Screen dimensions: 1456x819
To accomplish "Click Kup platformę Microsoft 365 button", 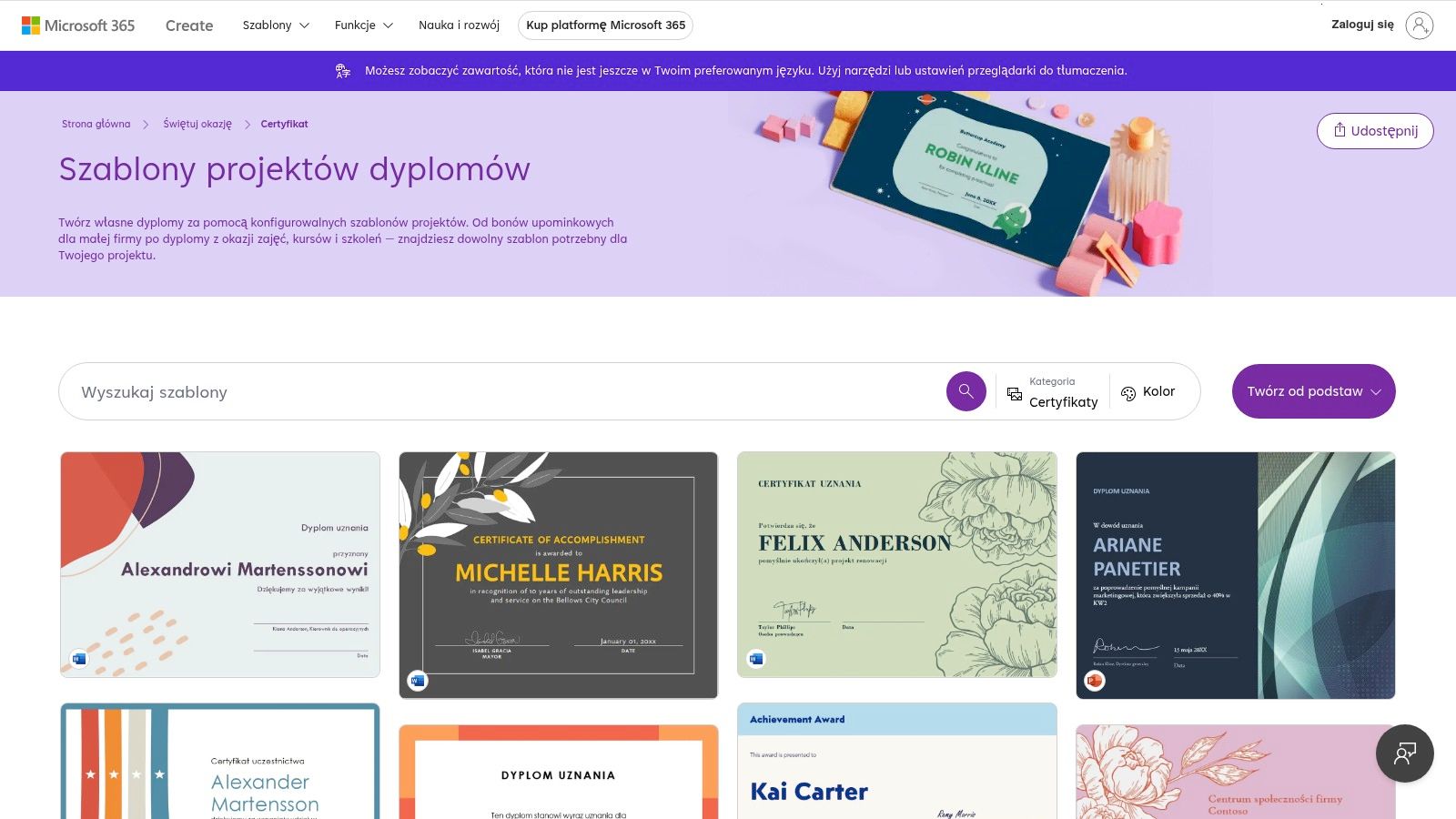I will tap(605, 25).
